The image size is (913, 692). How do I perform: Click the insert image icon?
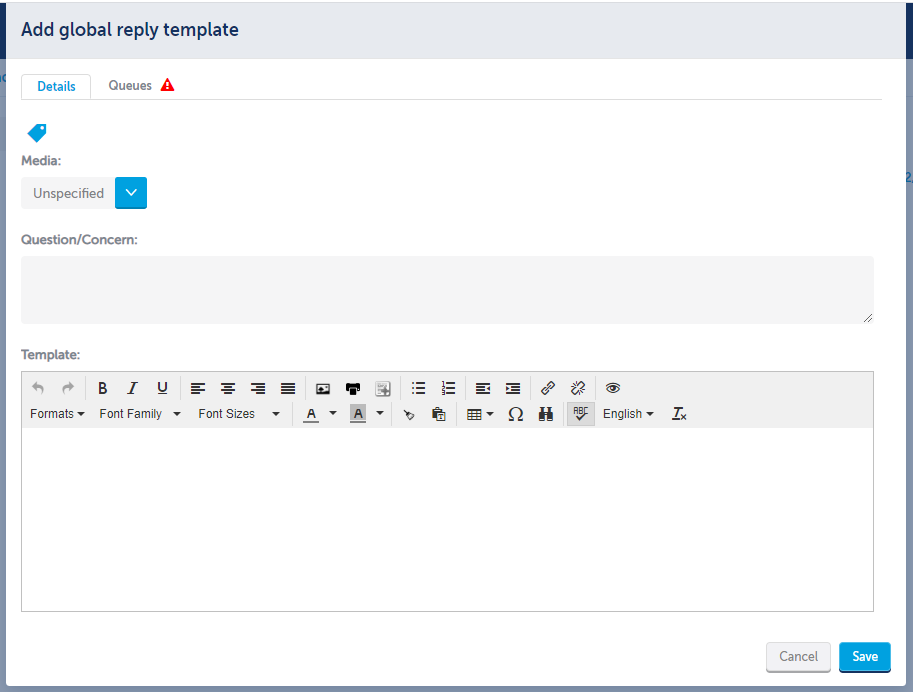323,388
